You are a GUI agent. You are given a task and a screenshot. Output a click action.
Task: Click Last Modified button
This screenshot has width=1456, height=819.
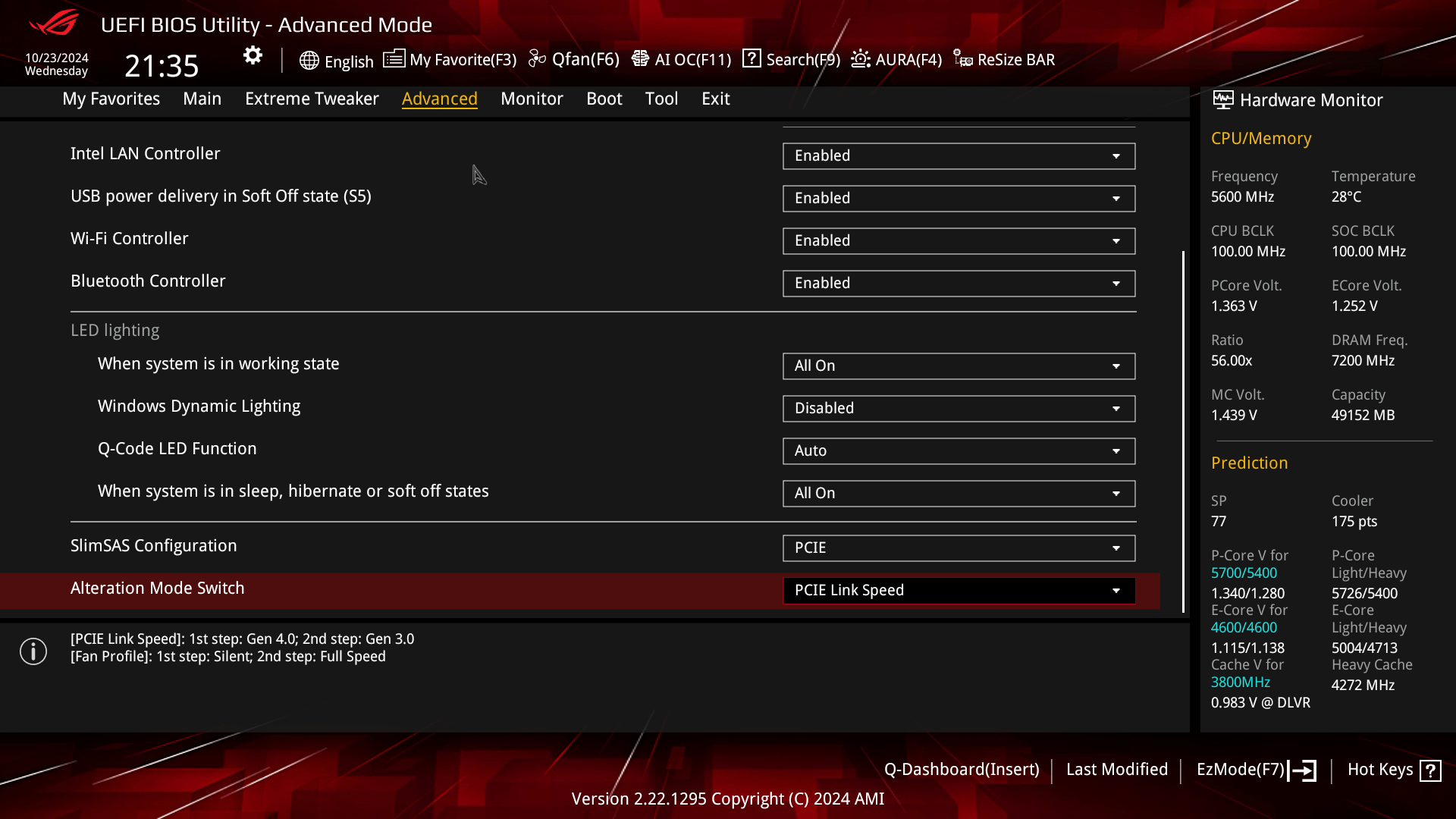coord(1117,769)
